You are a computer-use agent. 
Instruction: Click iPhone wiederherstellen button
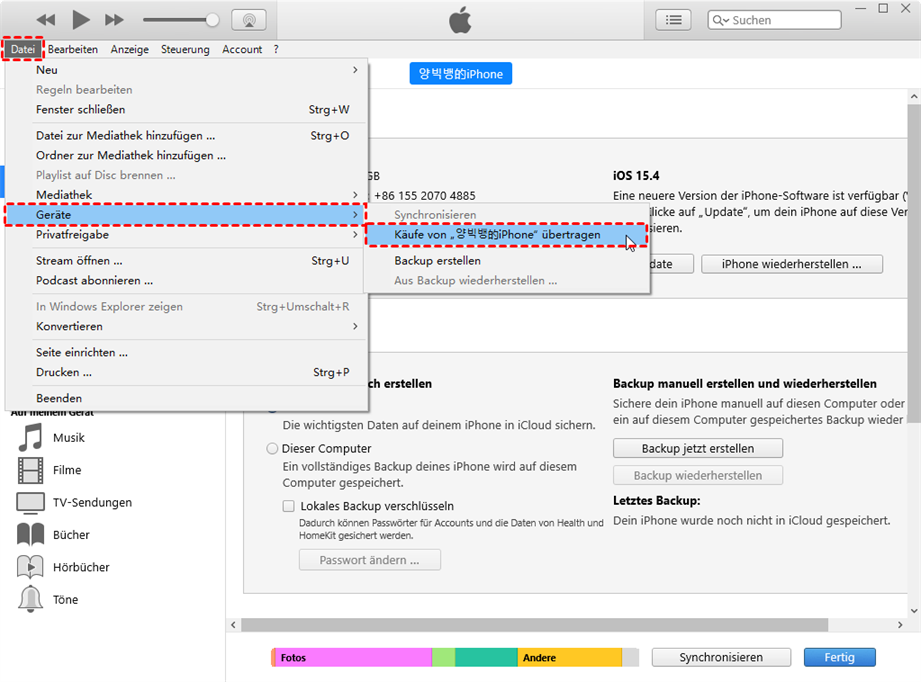point(792,264)
